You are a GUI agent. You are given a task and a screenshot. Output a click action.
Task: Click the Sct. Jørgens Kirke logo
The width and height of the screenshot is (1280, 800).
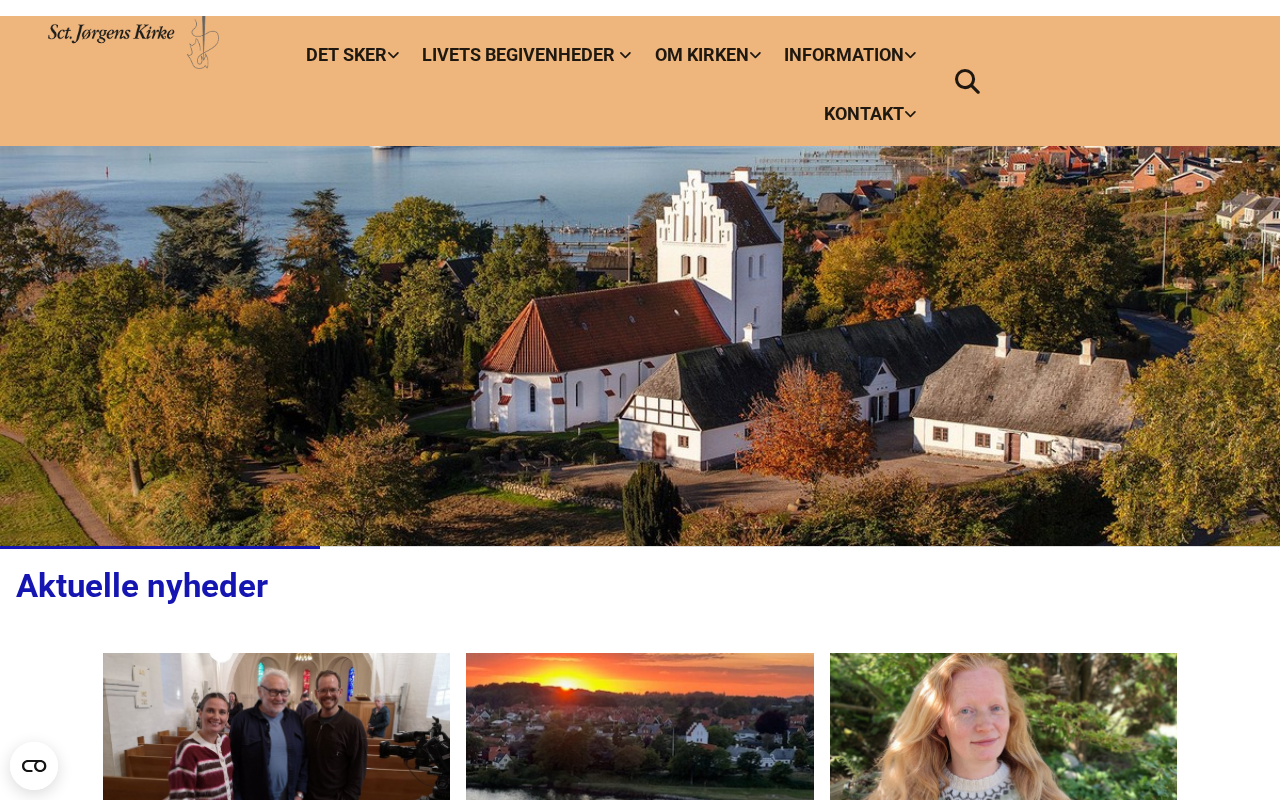coord(133,42)
